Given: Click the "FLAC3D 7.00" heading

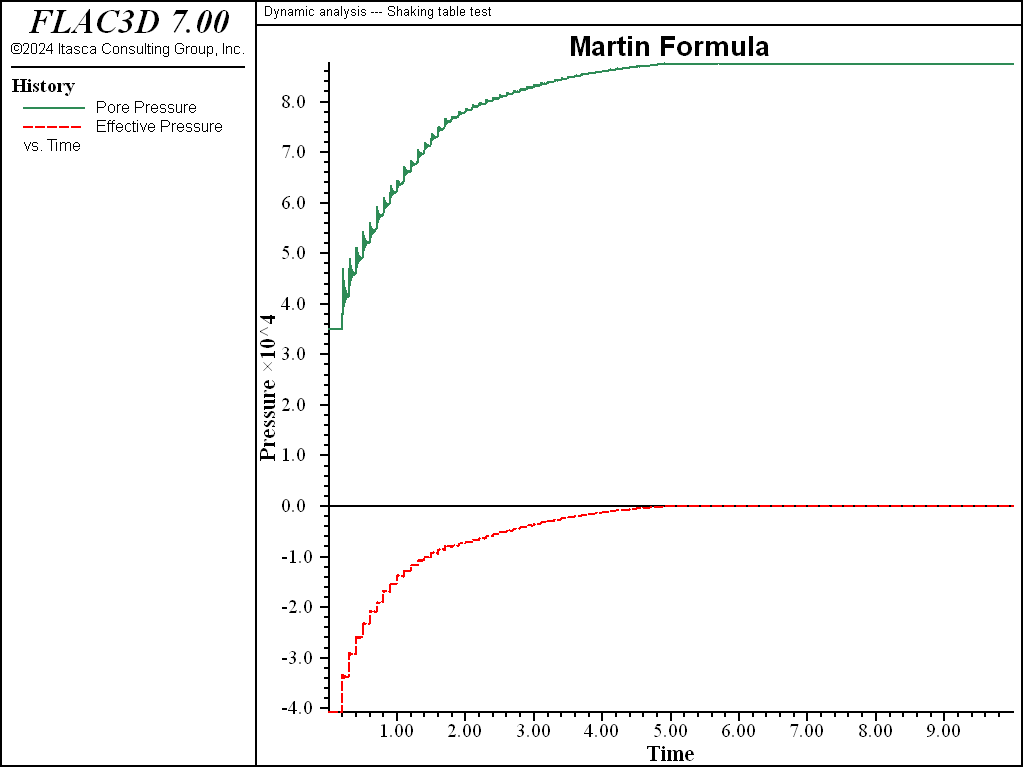Looking at the screenshot, I should click(x=130, y=22).
